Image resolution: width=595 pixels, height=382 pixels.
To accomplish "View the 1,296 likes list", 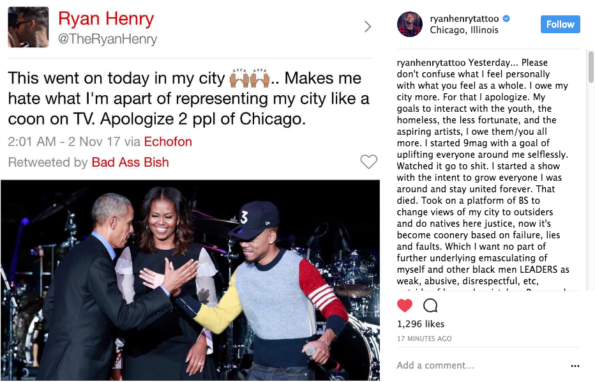I will coord(420,324).
